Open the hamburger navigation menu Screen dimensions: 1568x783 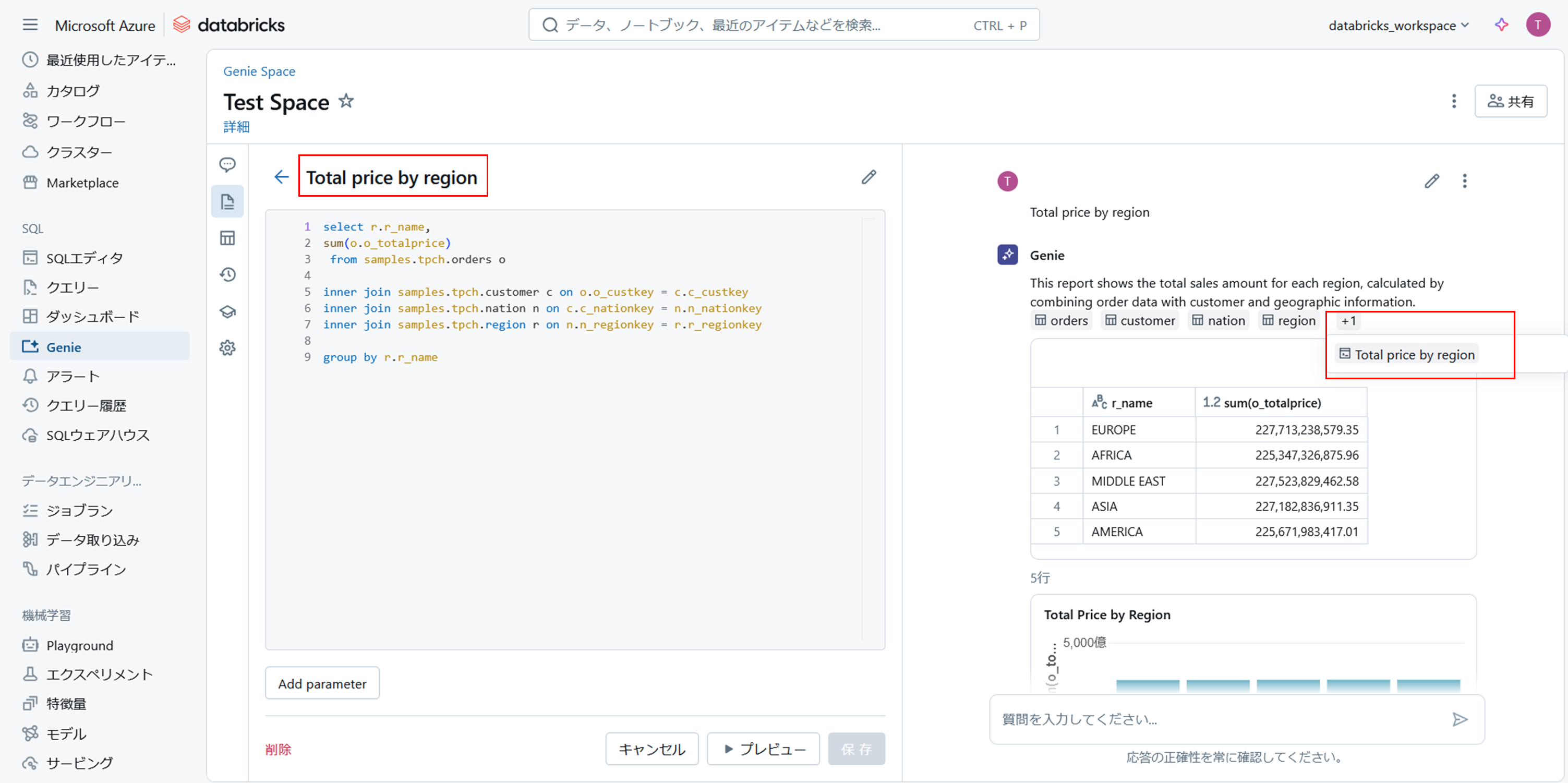30,25
